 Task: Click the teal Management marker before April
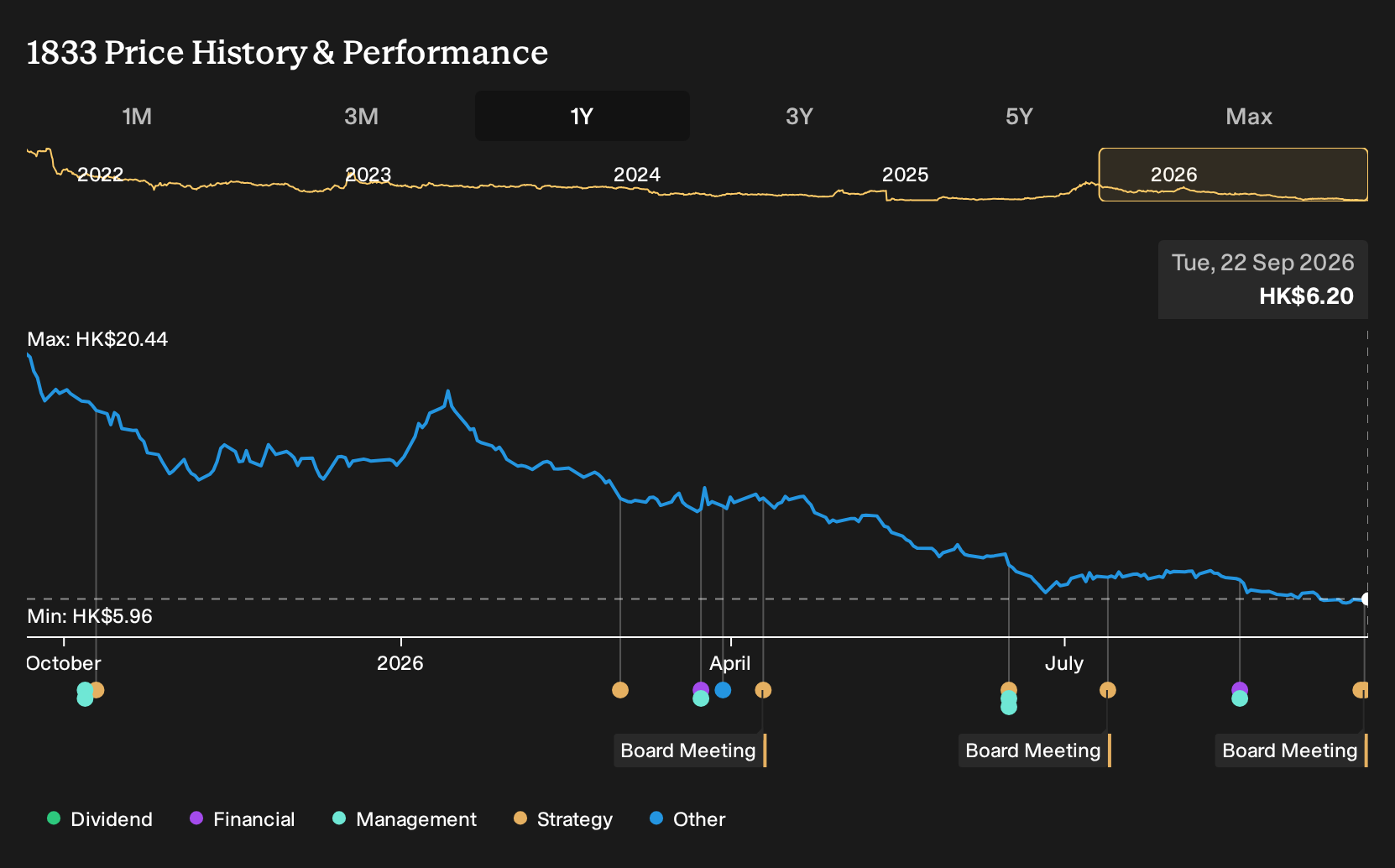click(701, 698)
